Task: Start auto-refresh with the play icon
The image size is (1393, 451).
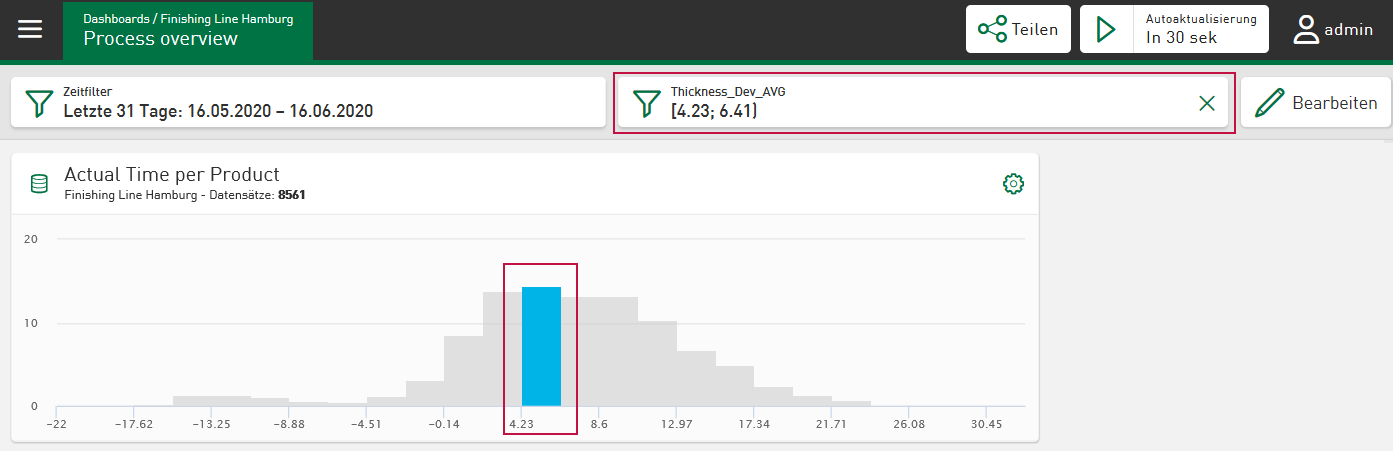Action: coord(1105,29)
